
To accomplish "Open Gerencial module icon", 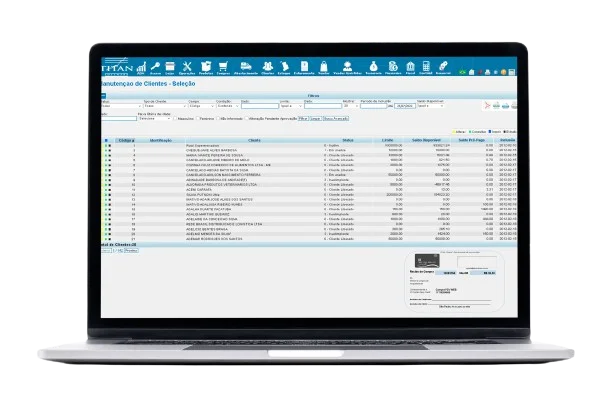I will pos(443,67).
